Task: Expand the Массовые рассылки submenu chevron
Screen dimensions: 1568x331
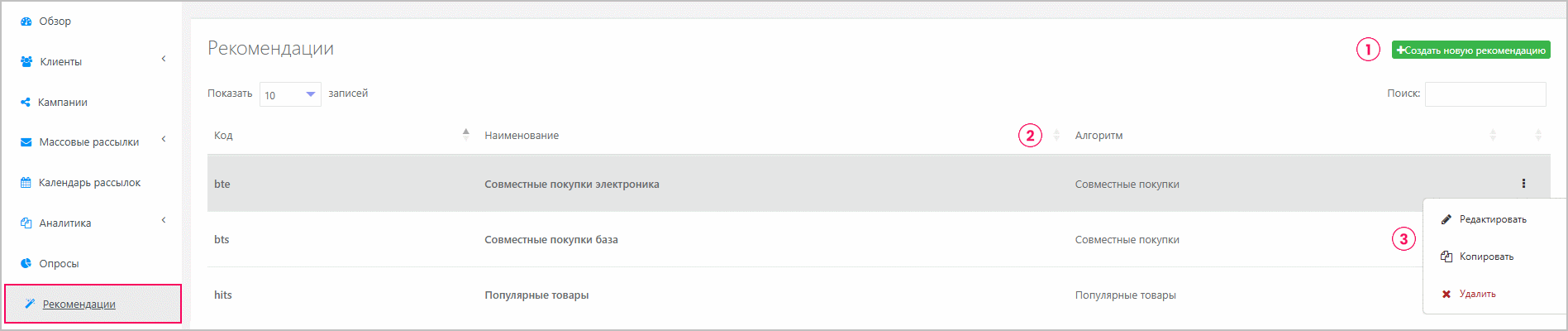Action: click(164, 139)
